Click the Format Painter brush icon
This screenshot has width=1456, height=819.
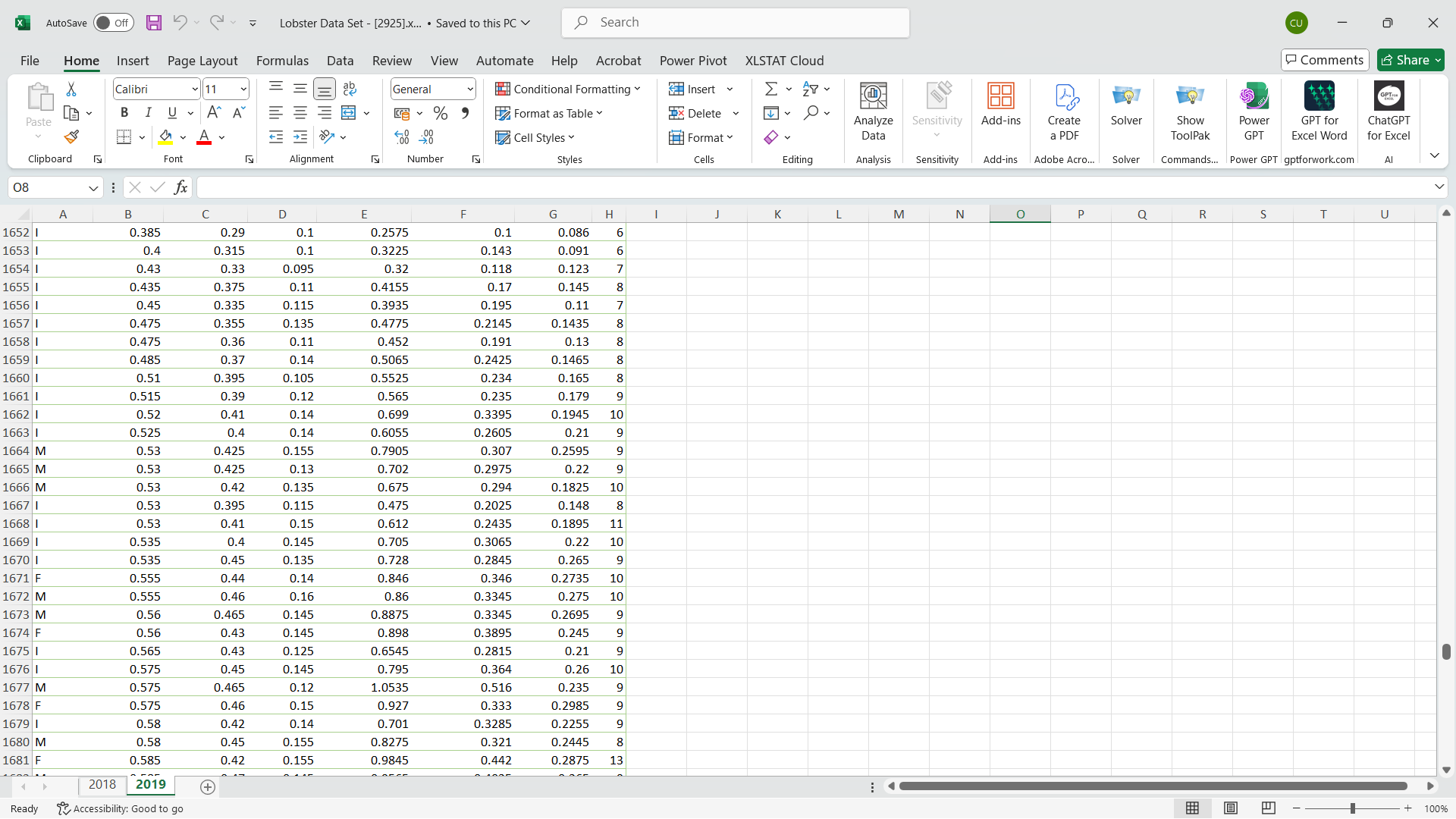[x=71, y=137]
